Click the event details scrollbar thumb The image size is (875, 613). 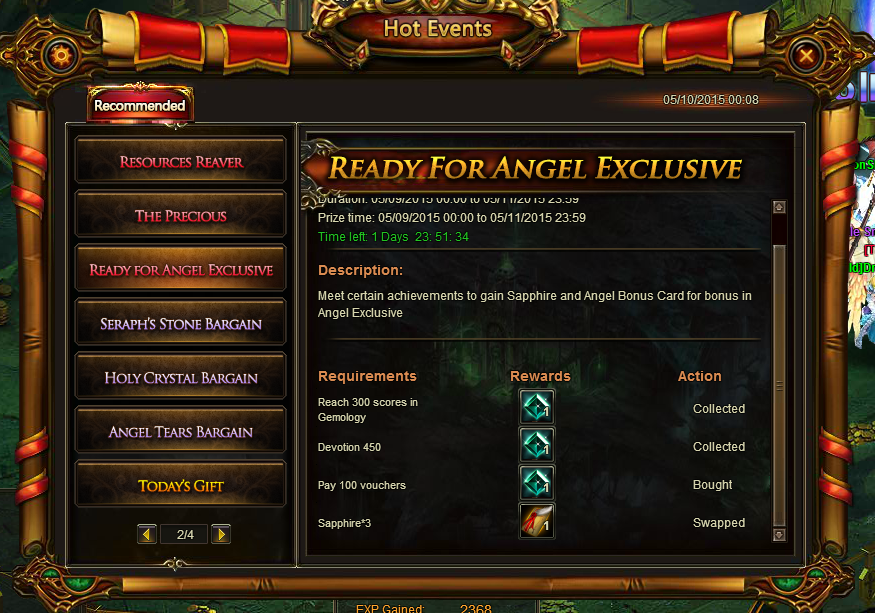[x=779, y=385]
